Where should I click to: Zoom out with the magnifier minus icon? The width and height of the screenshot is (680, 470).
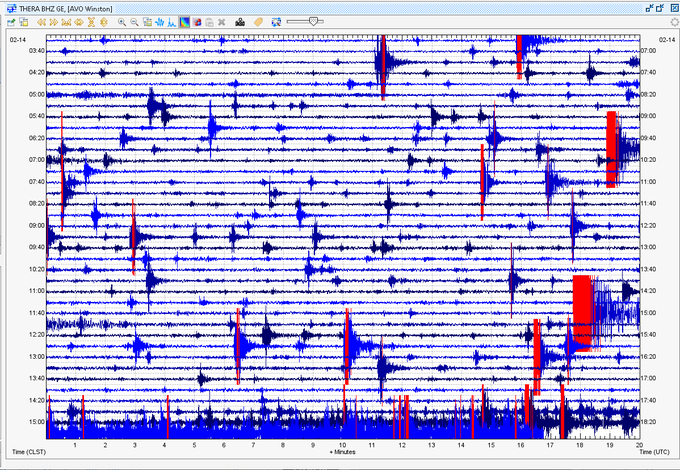[135, 21]
